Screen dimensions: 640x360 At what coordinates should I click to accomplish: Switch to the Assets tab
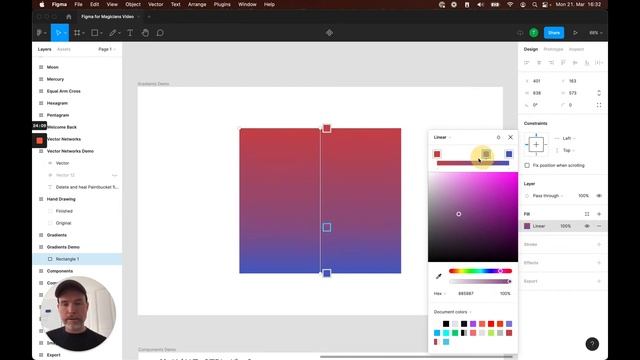[64, 49]
